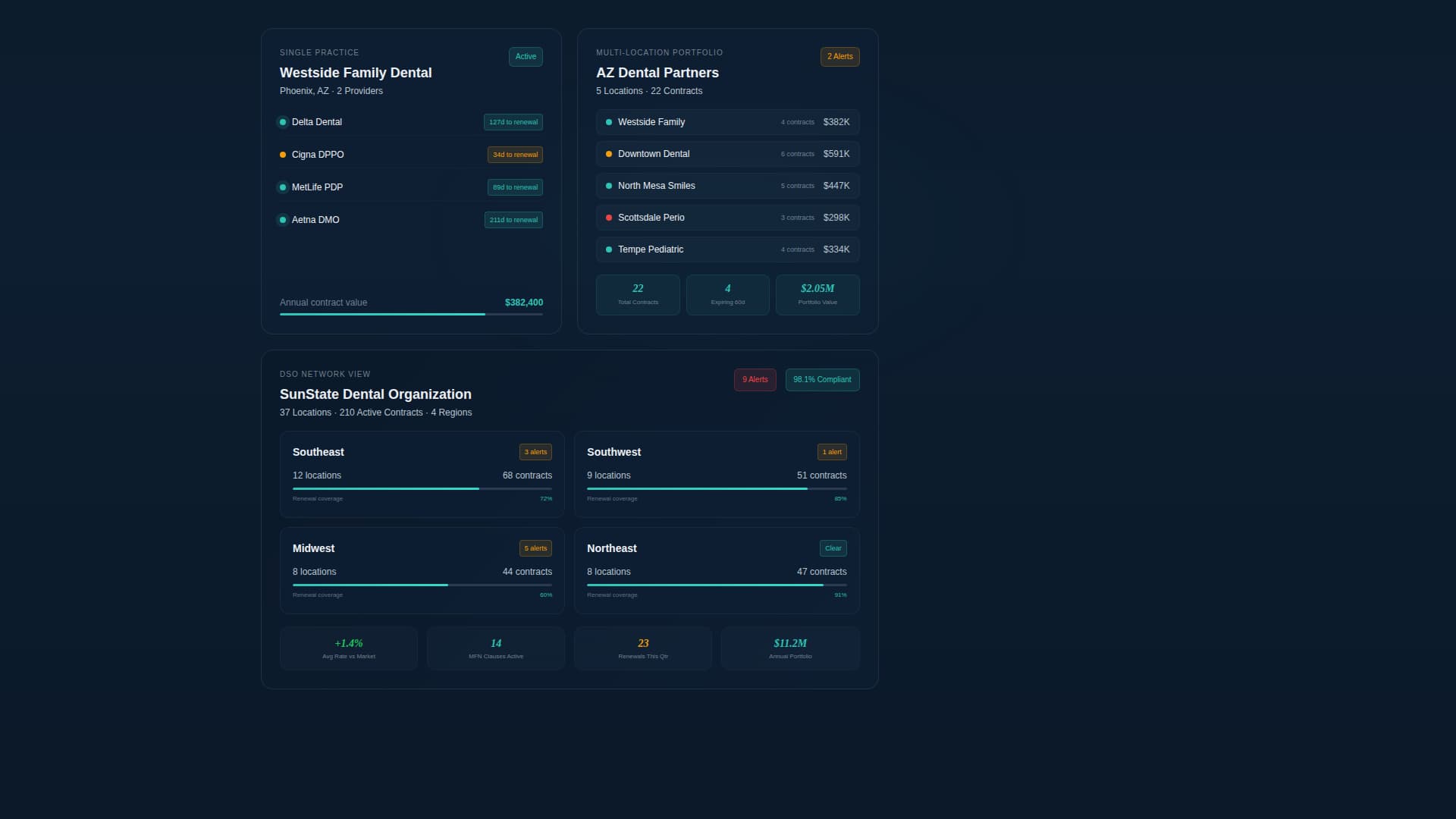The width and height of the screenshot is (1456, 819).
Task: Click the 34d to renewal tag
Action: coord(515,155)
